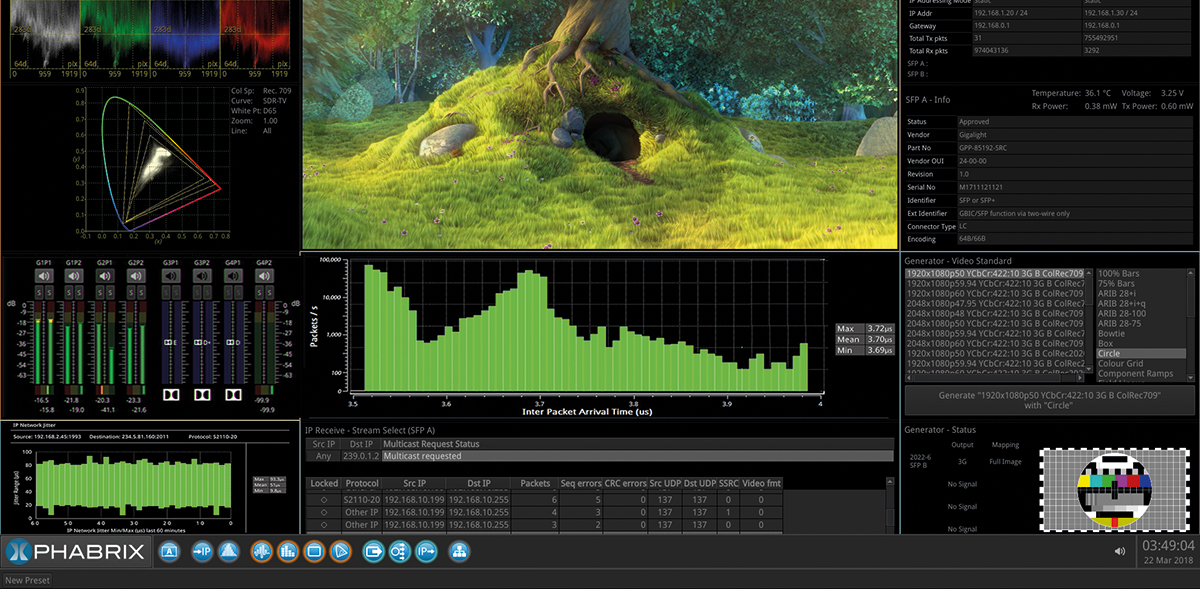Click the CRC errors column header

626,483
